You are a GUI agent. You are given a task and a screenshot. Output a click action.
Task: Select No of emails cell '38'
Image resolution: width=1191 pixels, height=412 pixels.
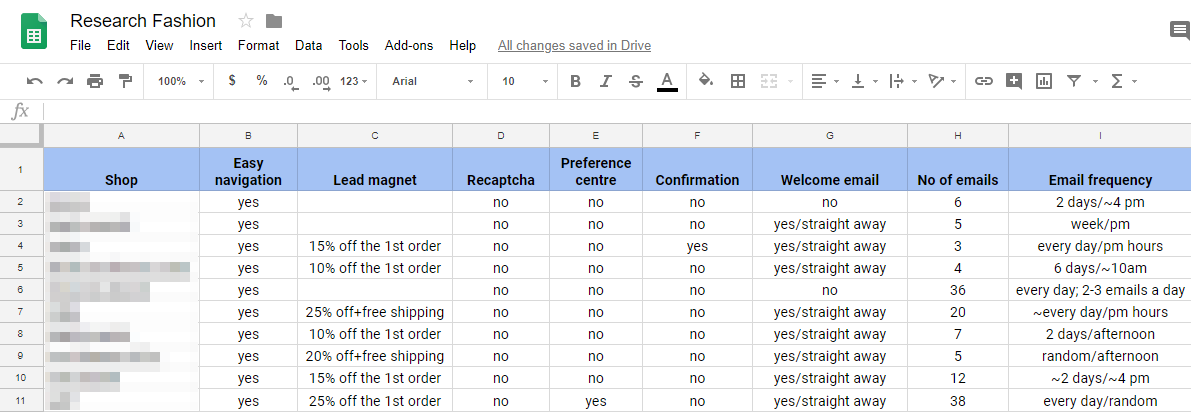pyautogui.click(x=958, y=401)
